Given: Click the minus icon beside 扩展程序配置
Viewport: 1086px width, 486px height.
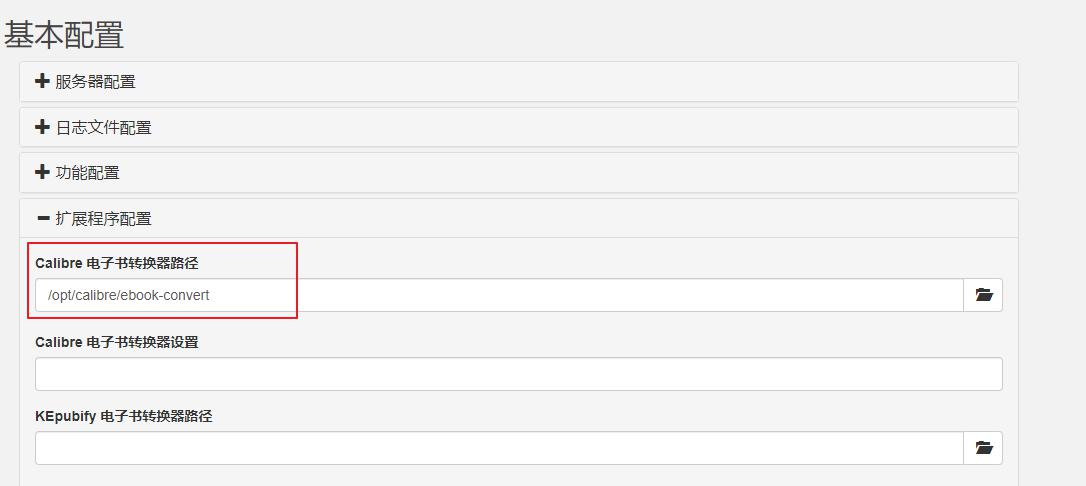Looking at the screenshot, I should (42, 217).
